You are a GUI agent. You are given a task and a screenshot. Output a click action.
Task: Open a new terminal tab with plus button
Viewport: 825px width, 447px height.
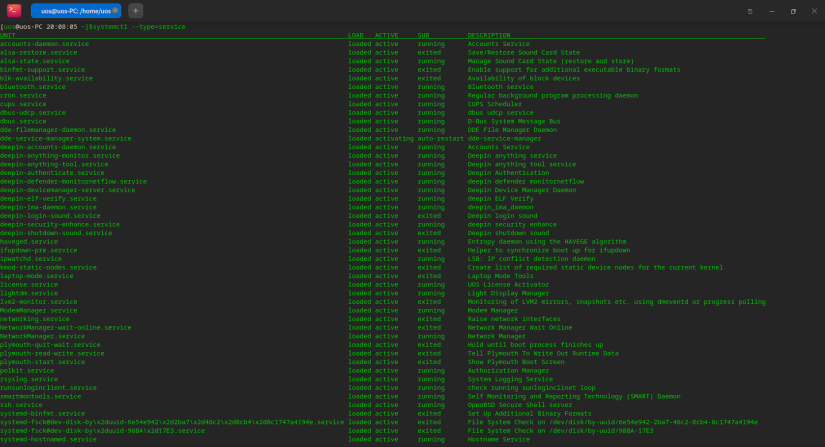(136, 10)
